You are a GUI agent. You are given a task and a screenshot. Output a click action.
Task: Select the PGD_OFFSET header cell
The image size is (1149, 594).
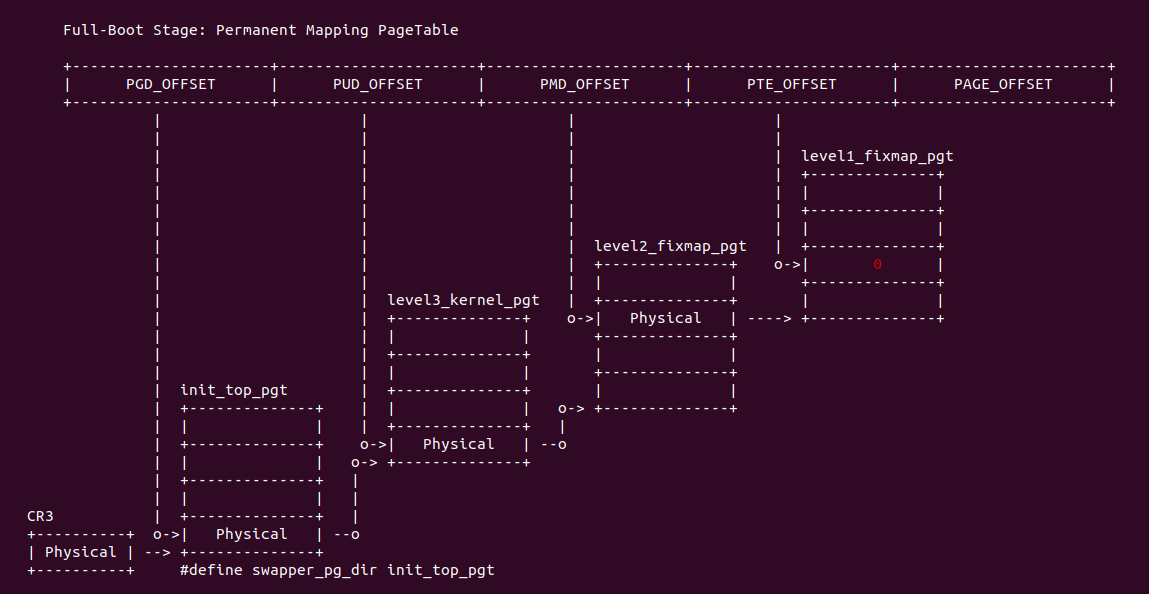170,84
